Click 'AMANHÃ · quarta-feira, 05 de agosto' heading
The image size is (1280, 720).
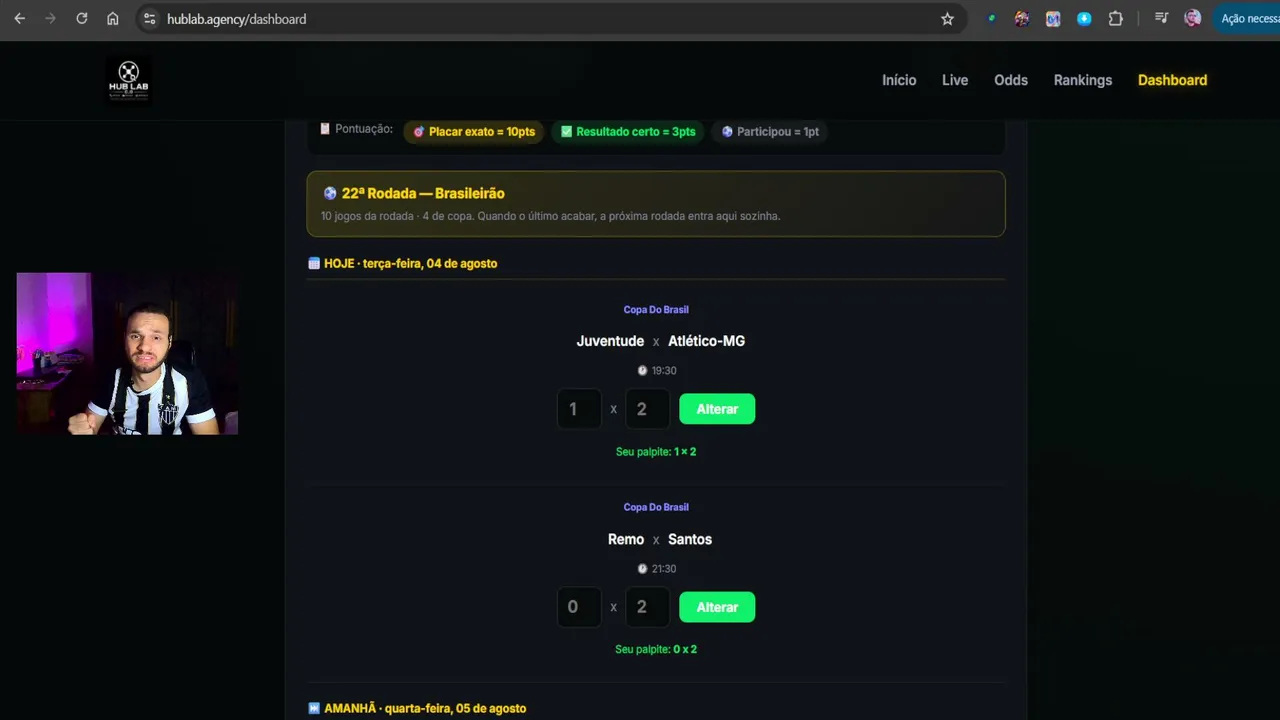(425, 708)
